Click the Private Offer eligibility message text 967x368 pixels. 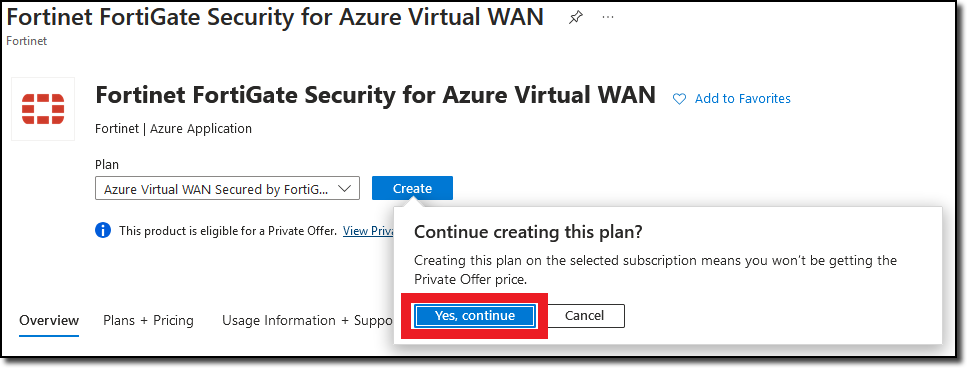click(228, 231)
